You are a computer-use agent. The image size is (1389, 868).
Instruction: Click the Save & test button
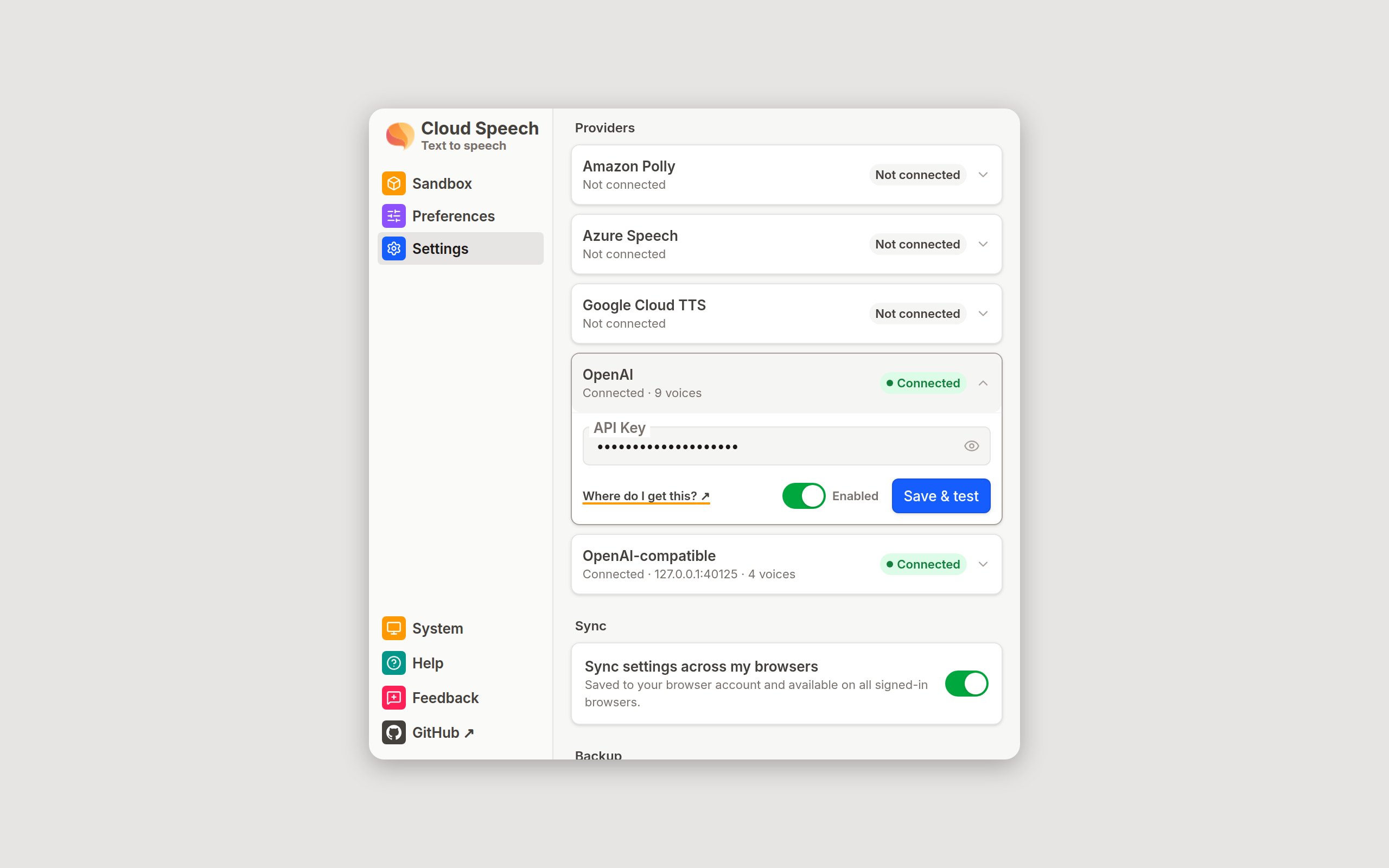(x=941, y=496)
